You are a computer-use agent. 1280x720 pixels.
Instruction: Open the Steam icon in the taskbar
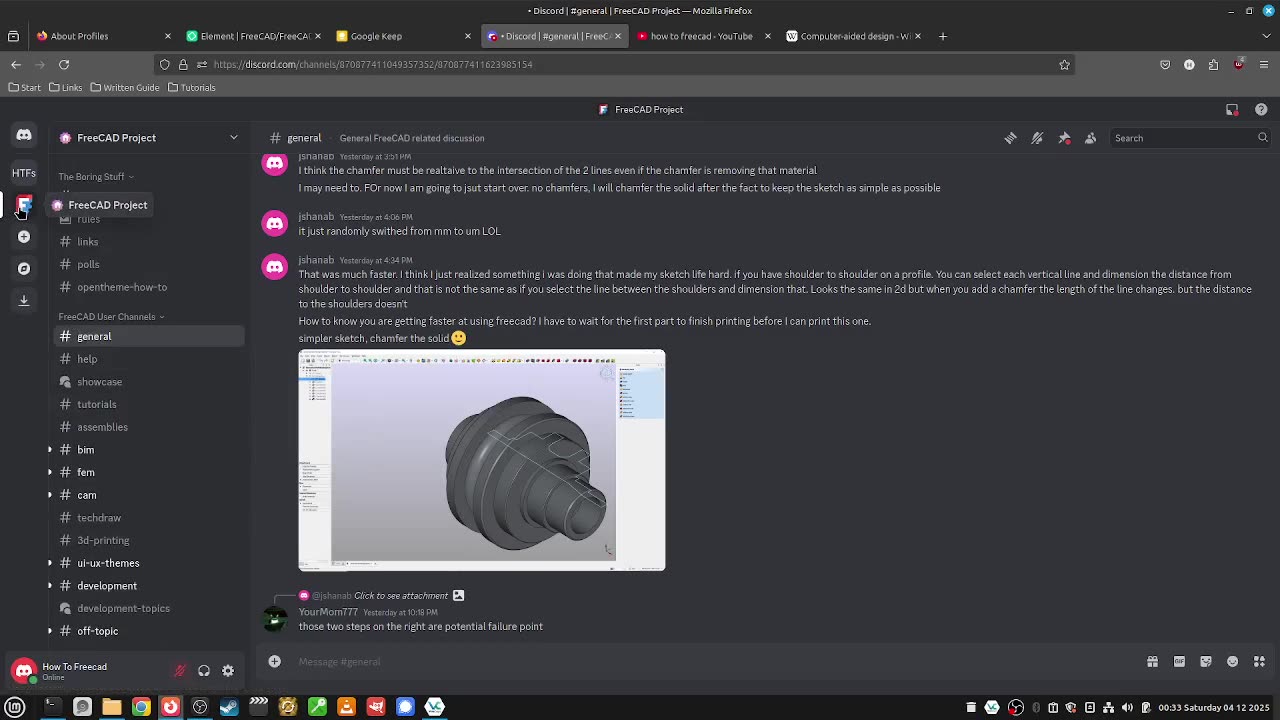[x=229, y=707]
